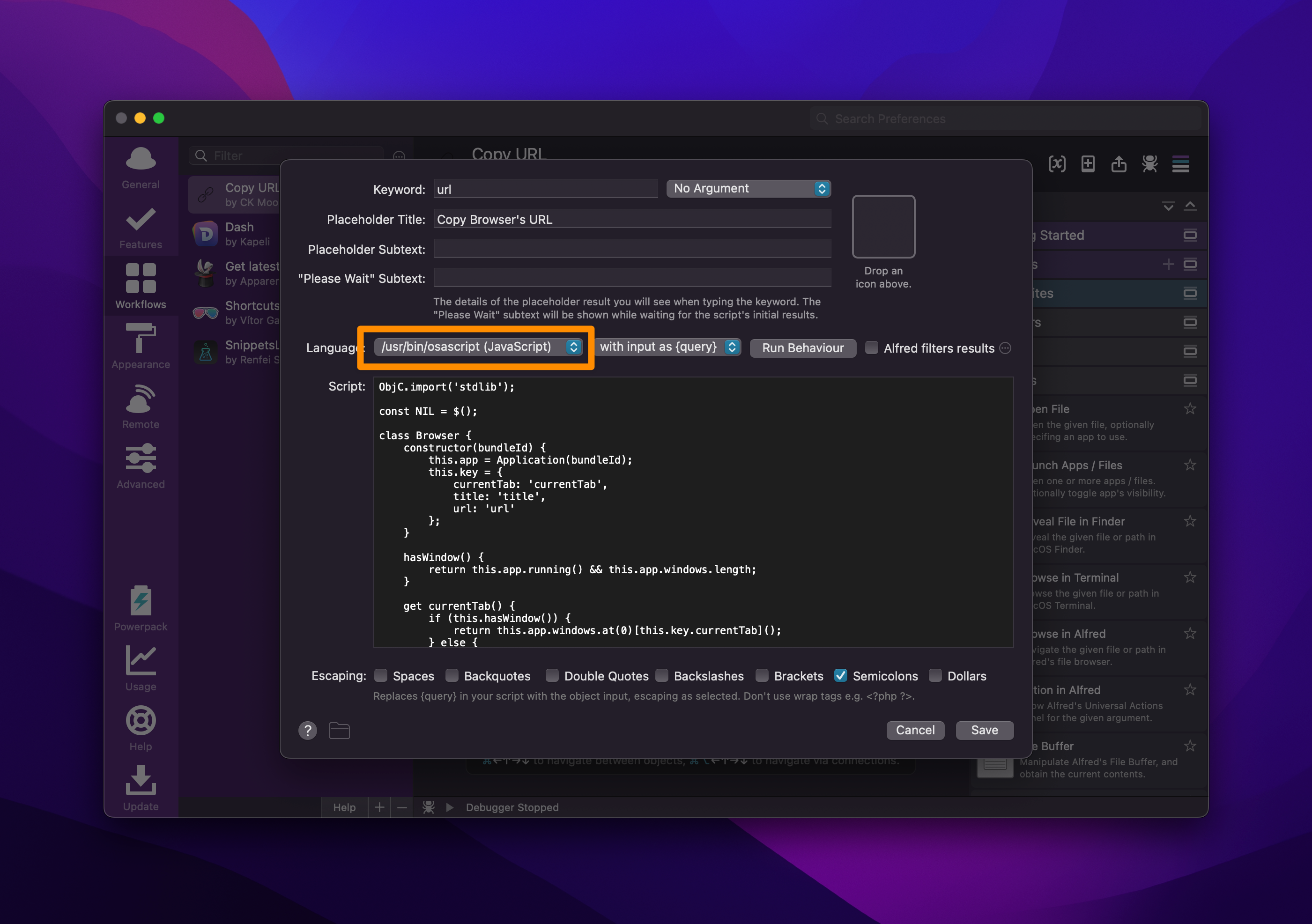Click the debugger bug icon in toolbar
The height and width of the screenshot is (924, 1312).
1149,164
